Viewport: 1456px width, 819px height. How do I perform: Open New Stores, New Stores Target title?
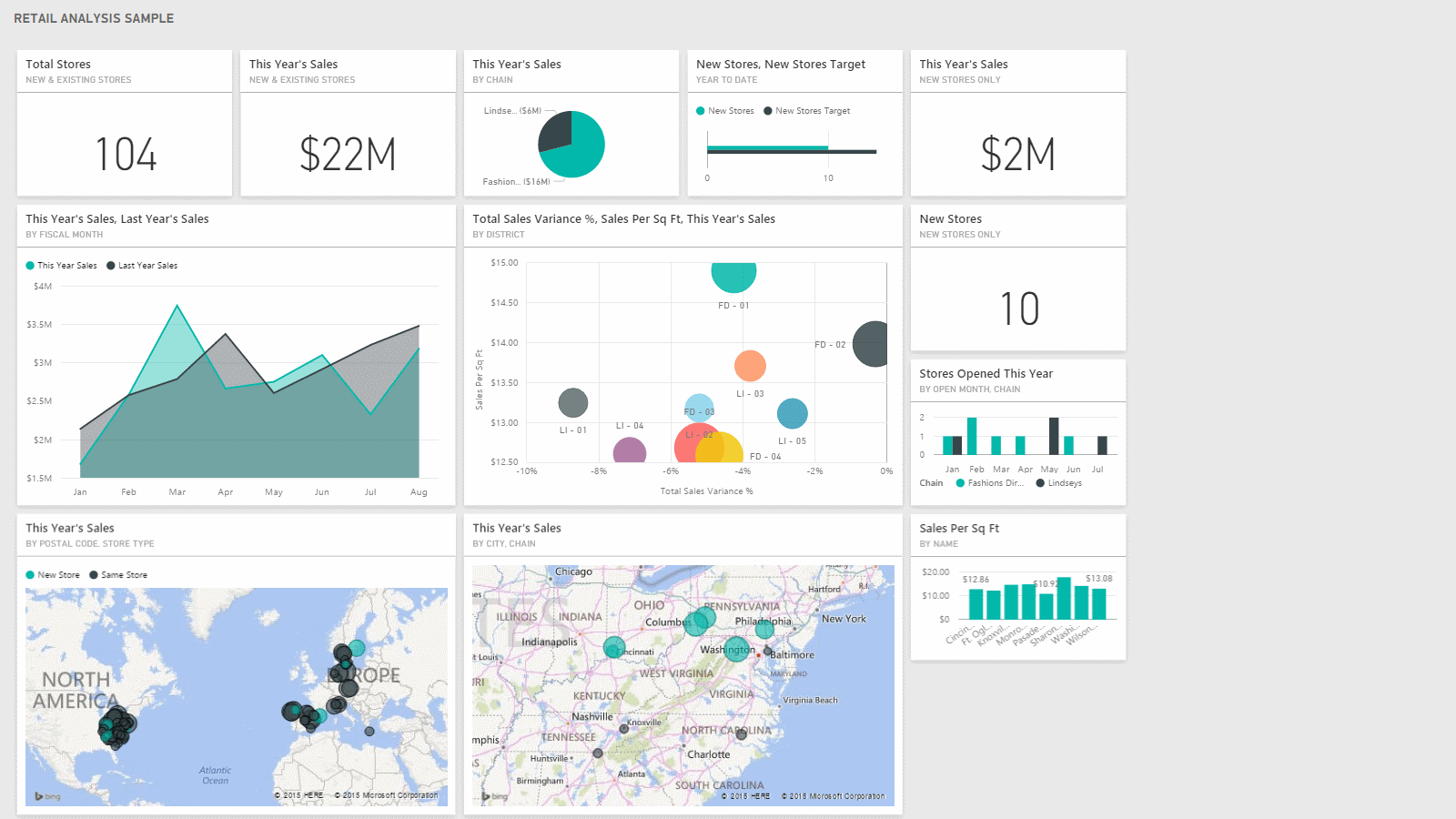tap(781, 65)
